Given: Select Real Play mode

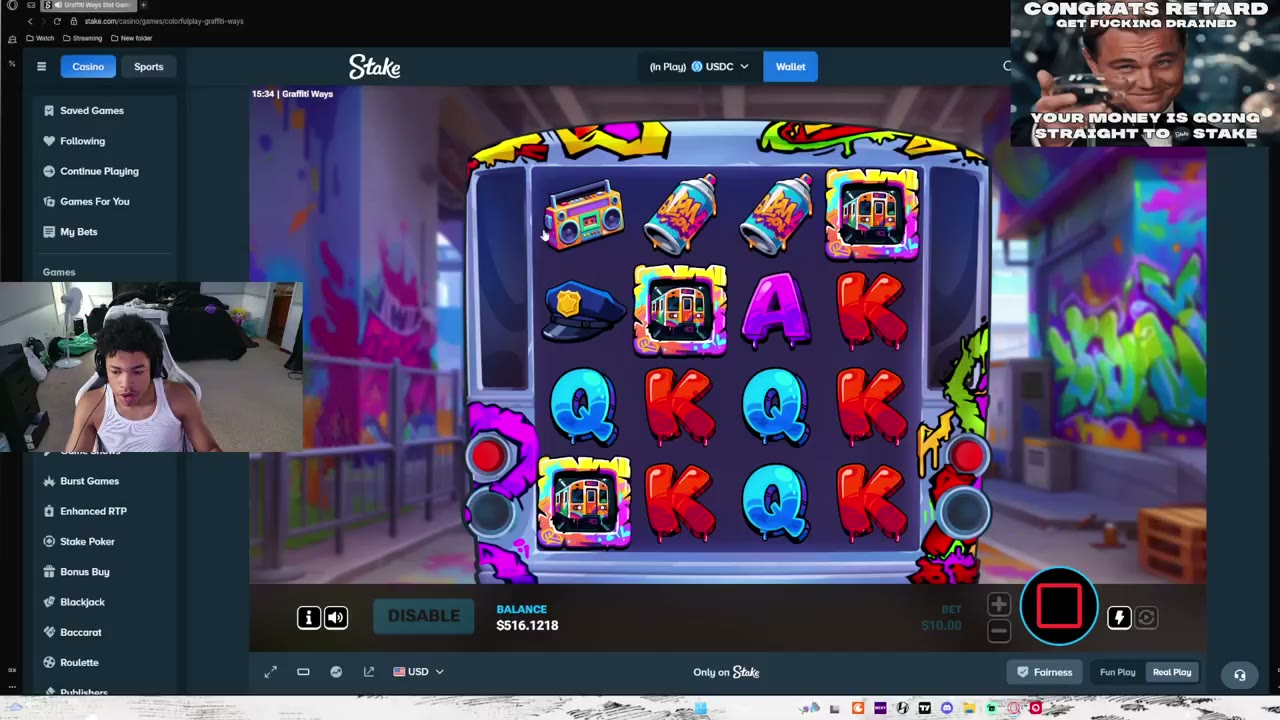Looking at the screenshot, I should 1172,672.
